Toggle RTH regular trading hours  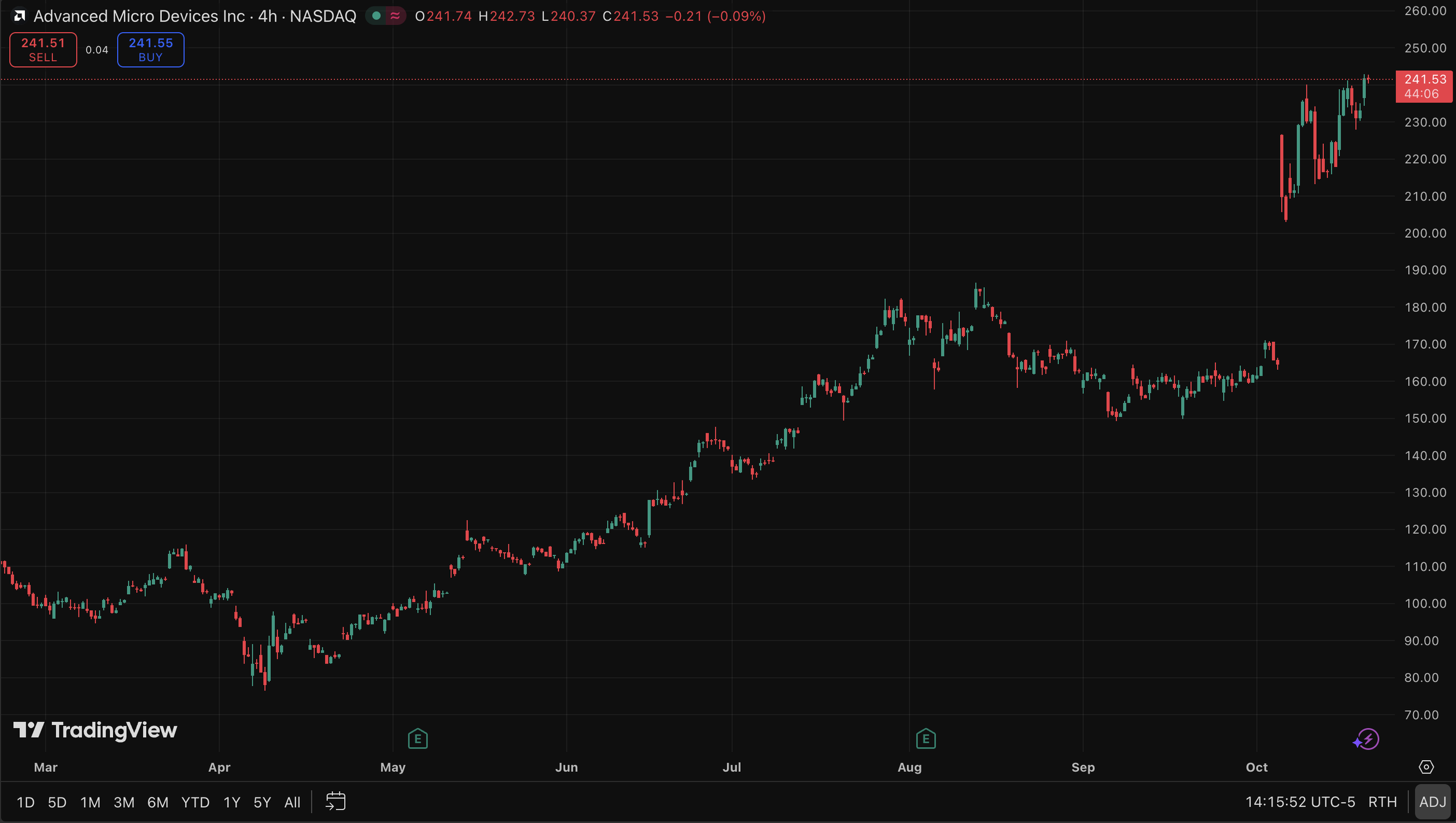[1382, 802]
